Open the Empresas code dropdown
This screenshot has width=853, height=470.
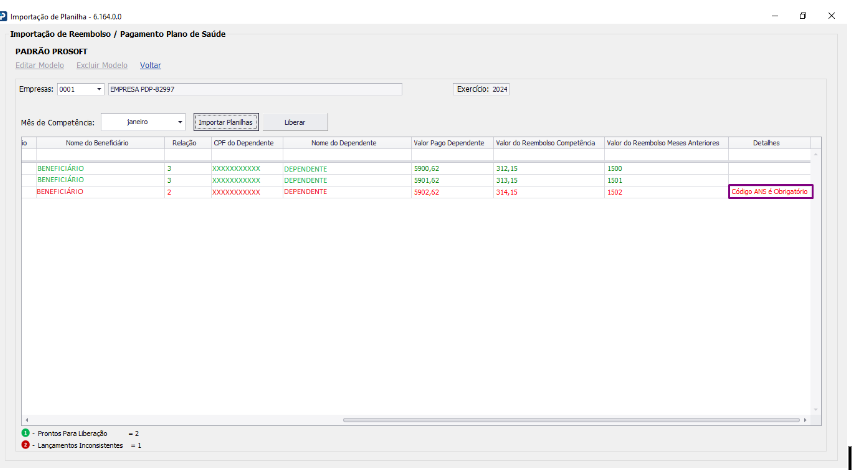click(99, 89)
